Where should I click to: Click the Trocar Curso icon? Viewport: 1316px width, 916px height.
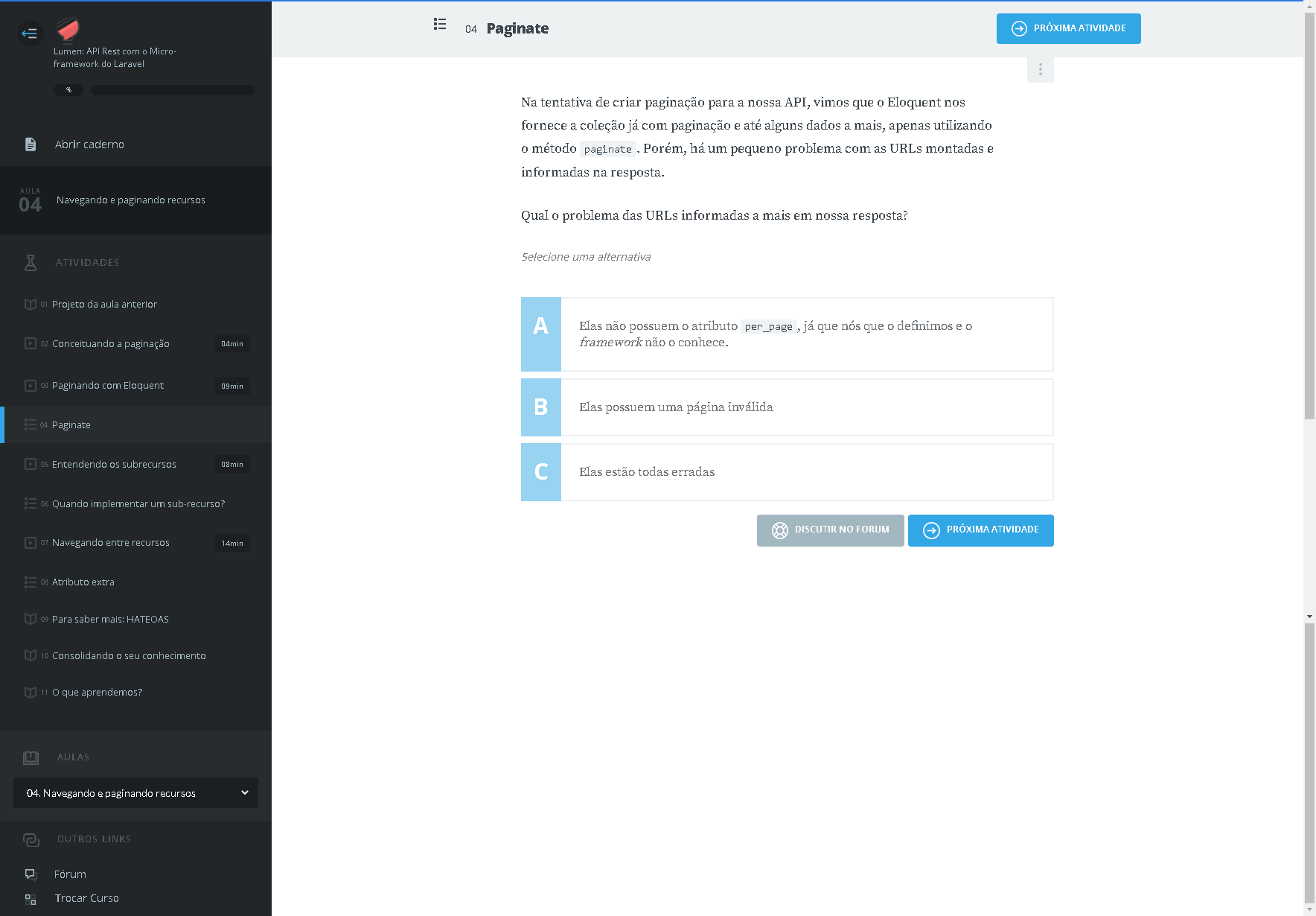31,899
